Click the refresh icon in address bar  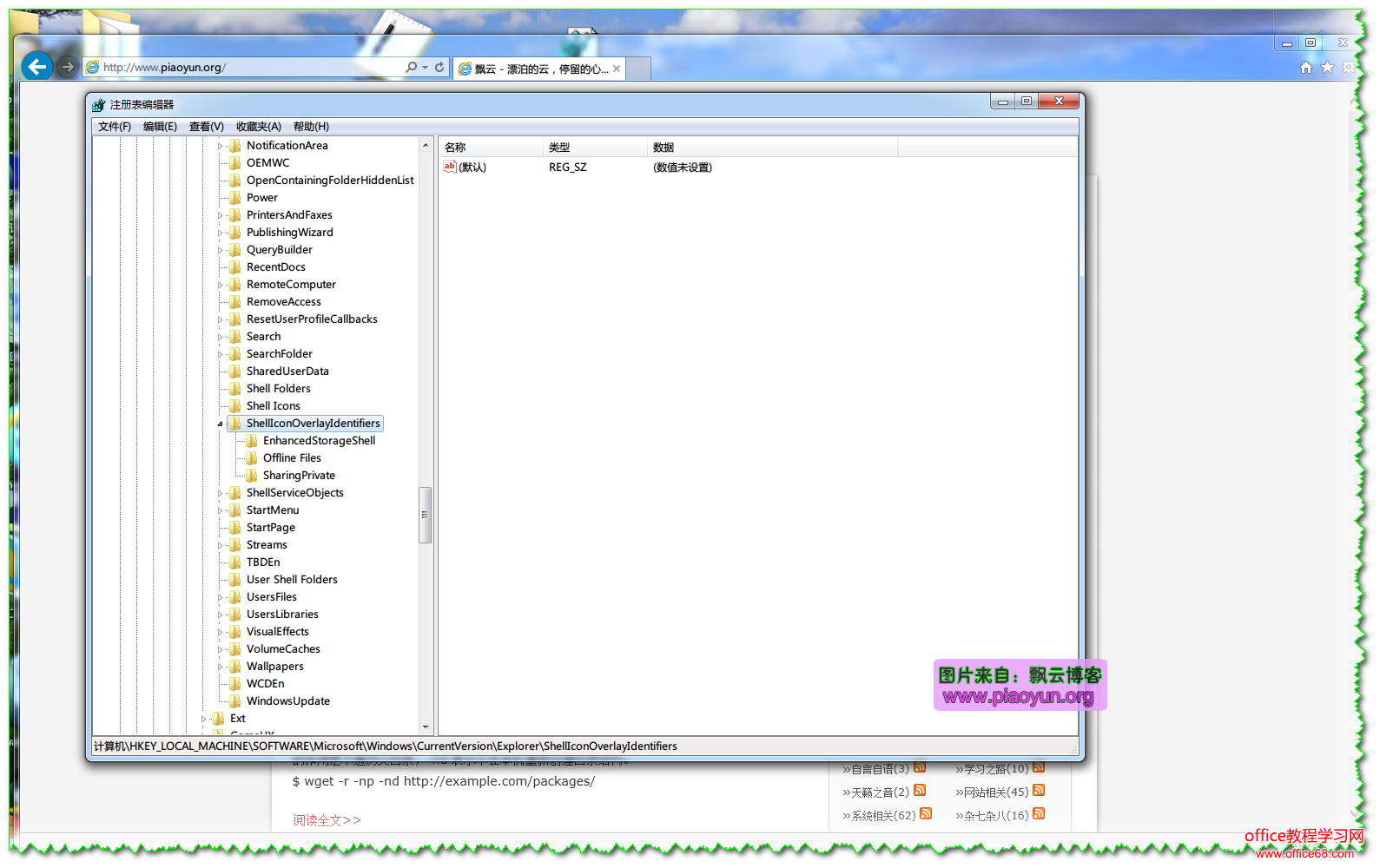coord(439,67)
